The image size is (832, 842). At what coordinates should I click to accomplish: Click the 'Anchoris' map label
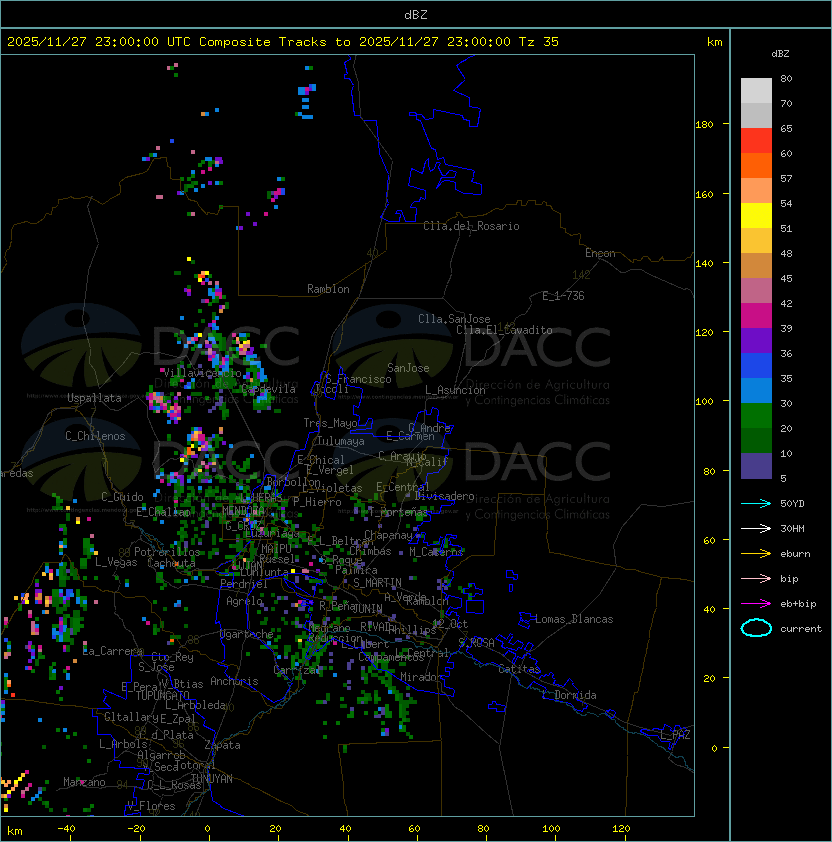point(234,681)
